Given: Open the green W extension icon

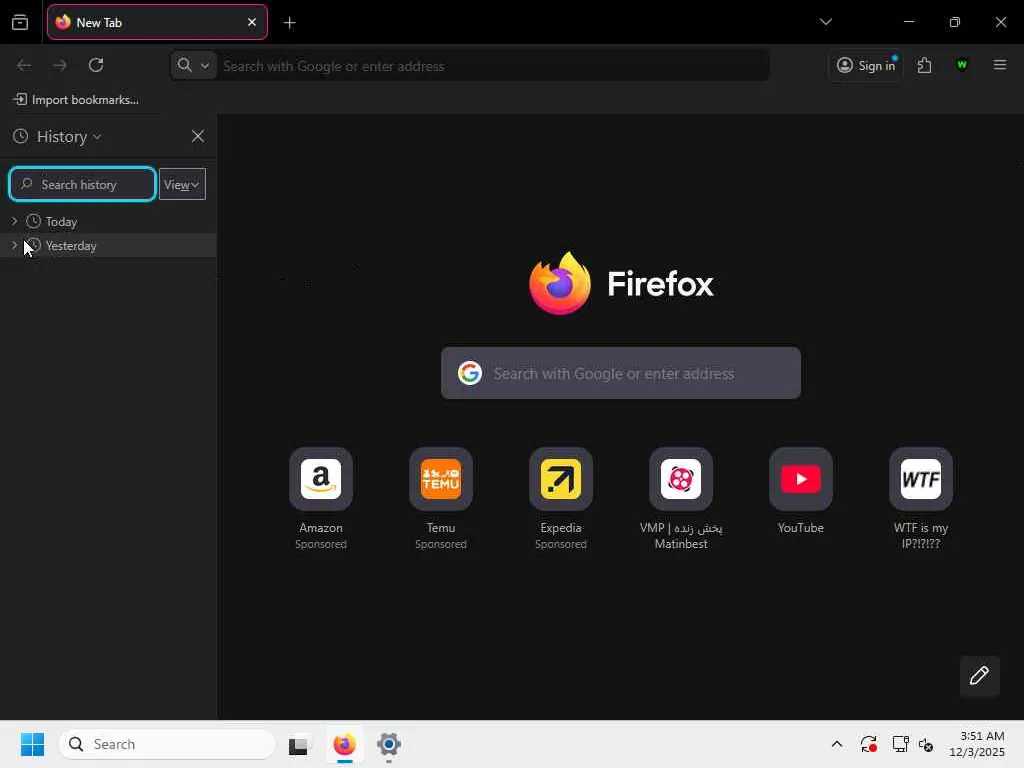Looking at the screenshot, I should [962, 65].
